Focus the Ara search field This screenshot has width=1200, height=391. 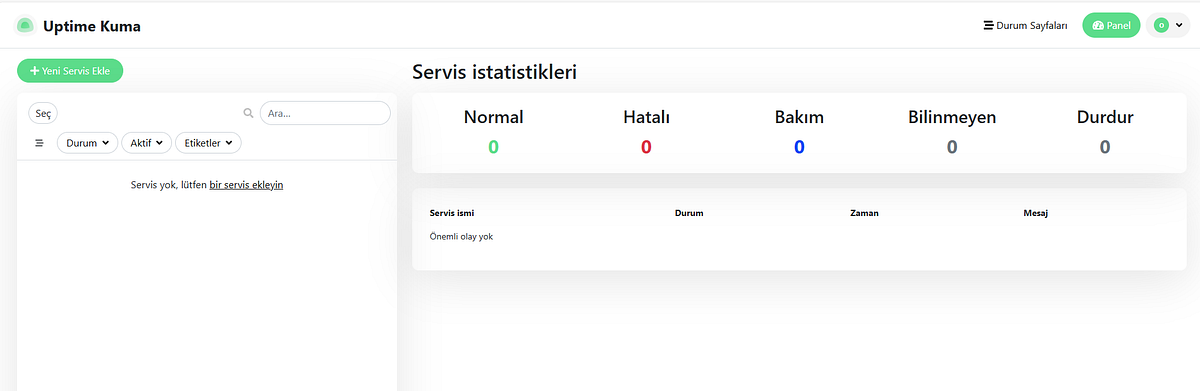coord(325,113)
